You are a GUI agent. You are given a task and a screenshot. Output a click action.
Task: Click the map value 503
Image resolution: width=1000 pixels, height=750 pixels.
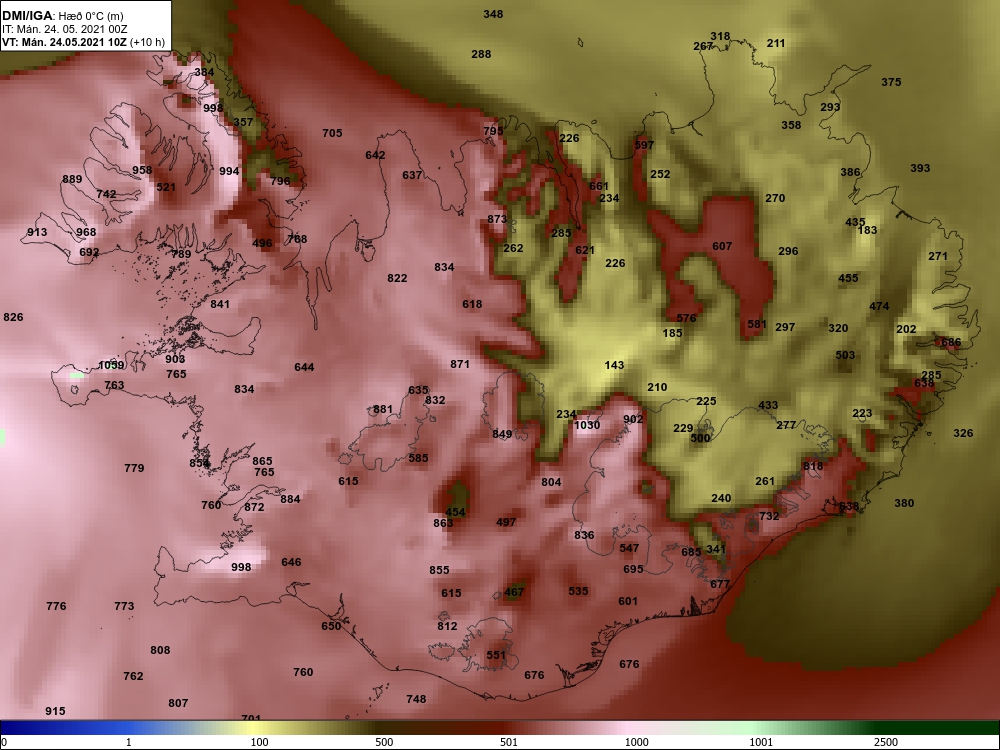pyautogui.click(x=845, y=355)
